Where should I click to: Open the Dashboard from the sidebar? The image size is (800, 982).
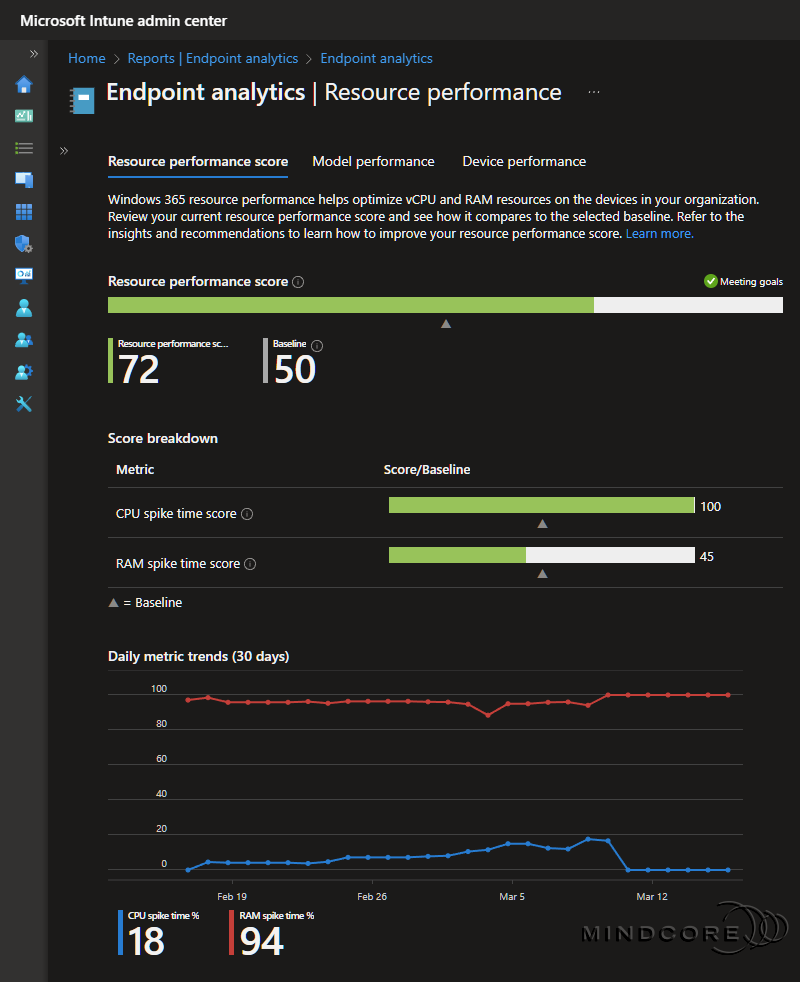(23, 116)
